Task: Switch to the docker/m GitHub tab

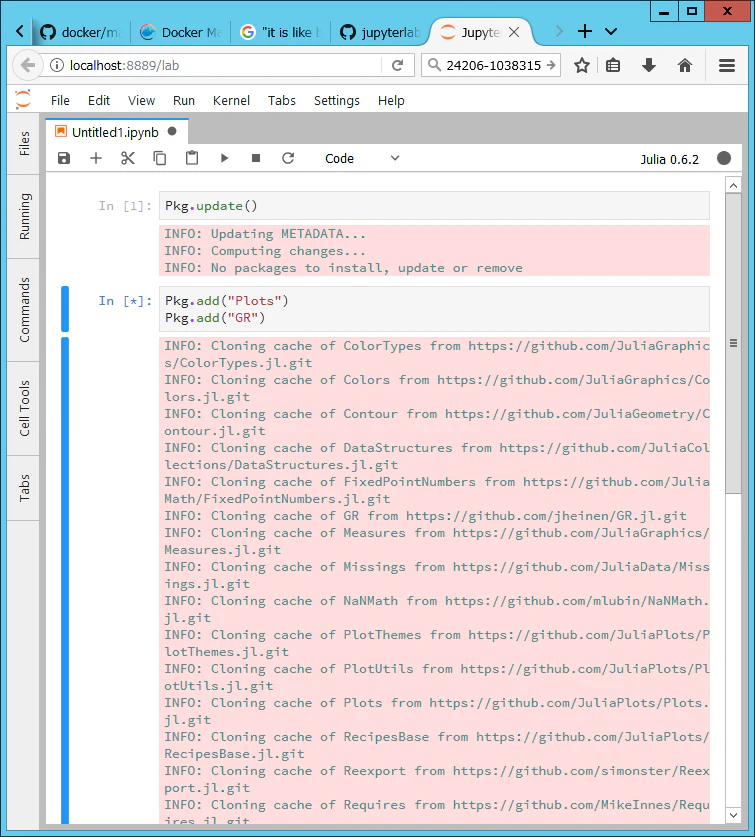Action: point(82,33)
